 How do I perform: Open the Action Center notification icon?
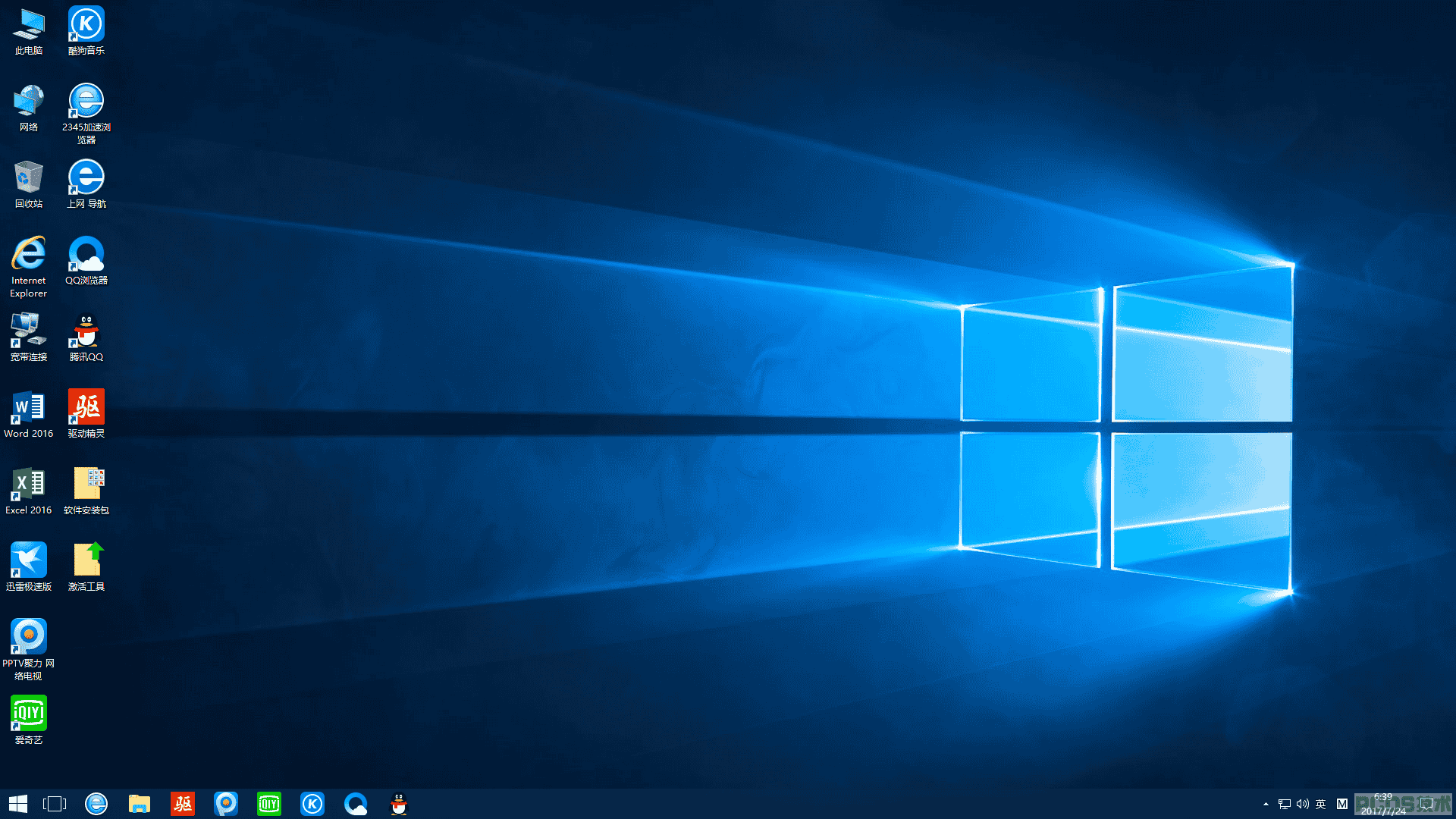[1427, 804]
